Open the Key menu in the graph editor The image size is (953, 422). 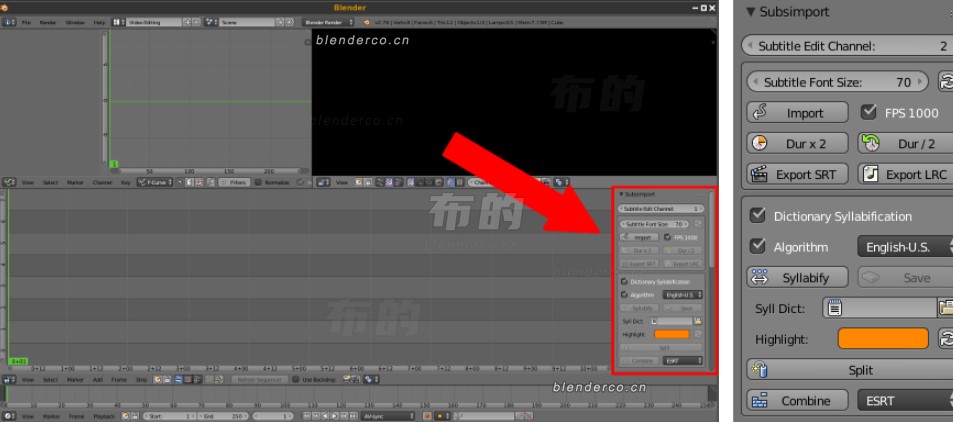pyautogui.click(x=125, y=182)
